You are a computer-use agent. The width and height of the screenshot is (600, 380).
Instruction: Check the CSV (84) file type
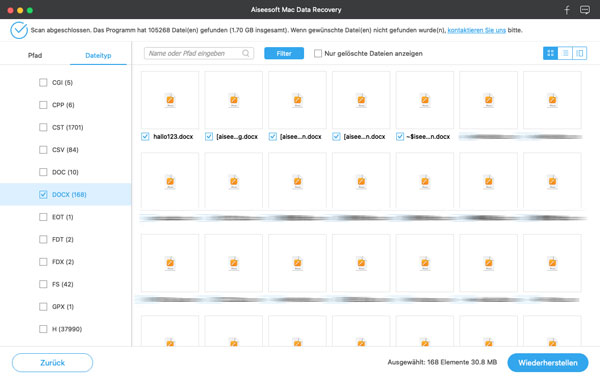tap(43, 150)
